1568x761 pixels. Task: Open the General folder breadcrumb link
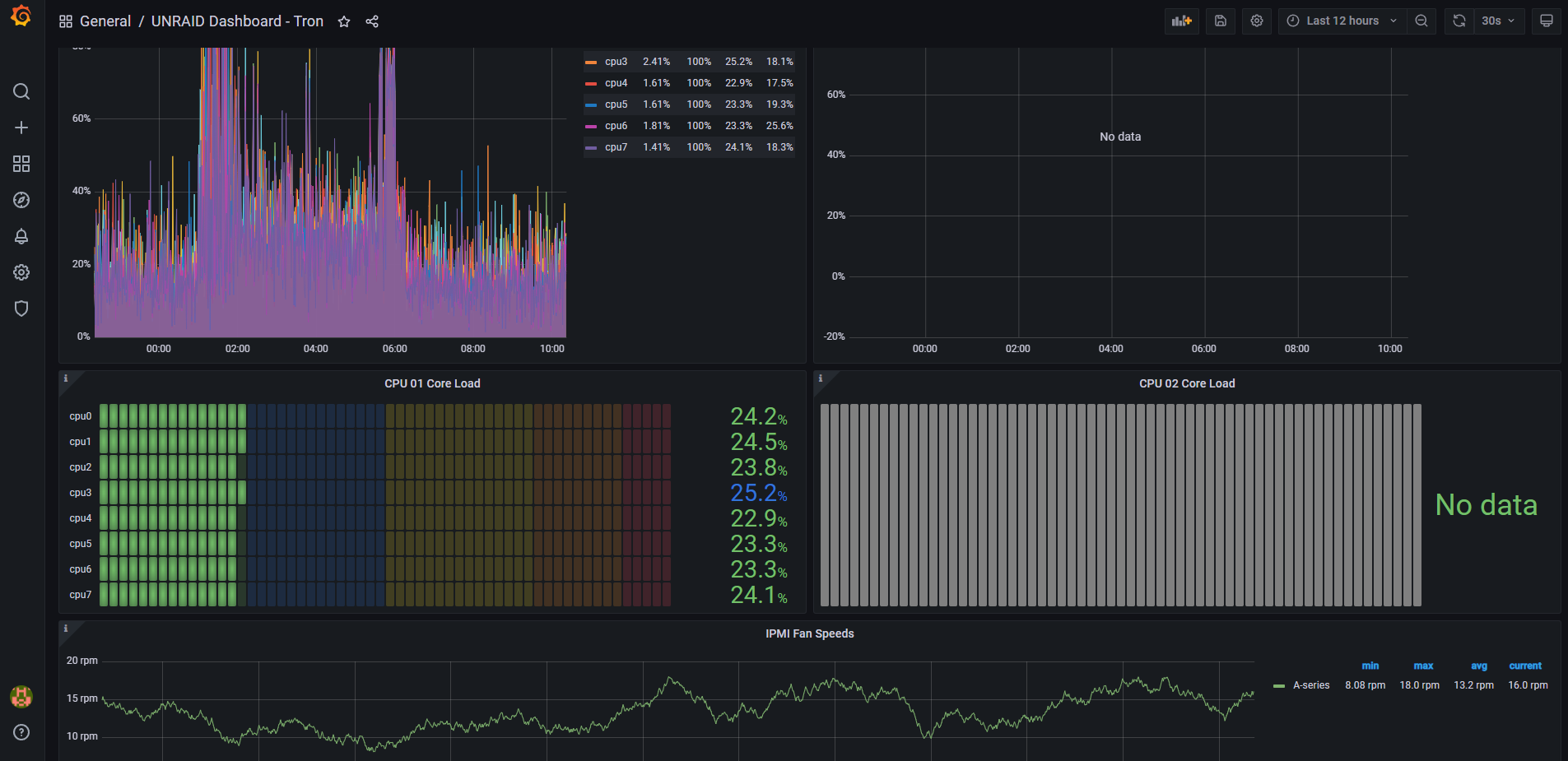click(x=105, y=21)
